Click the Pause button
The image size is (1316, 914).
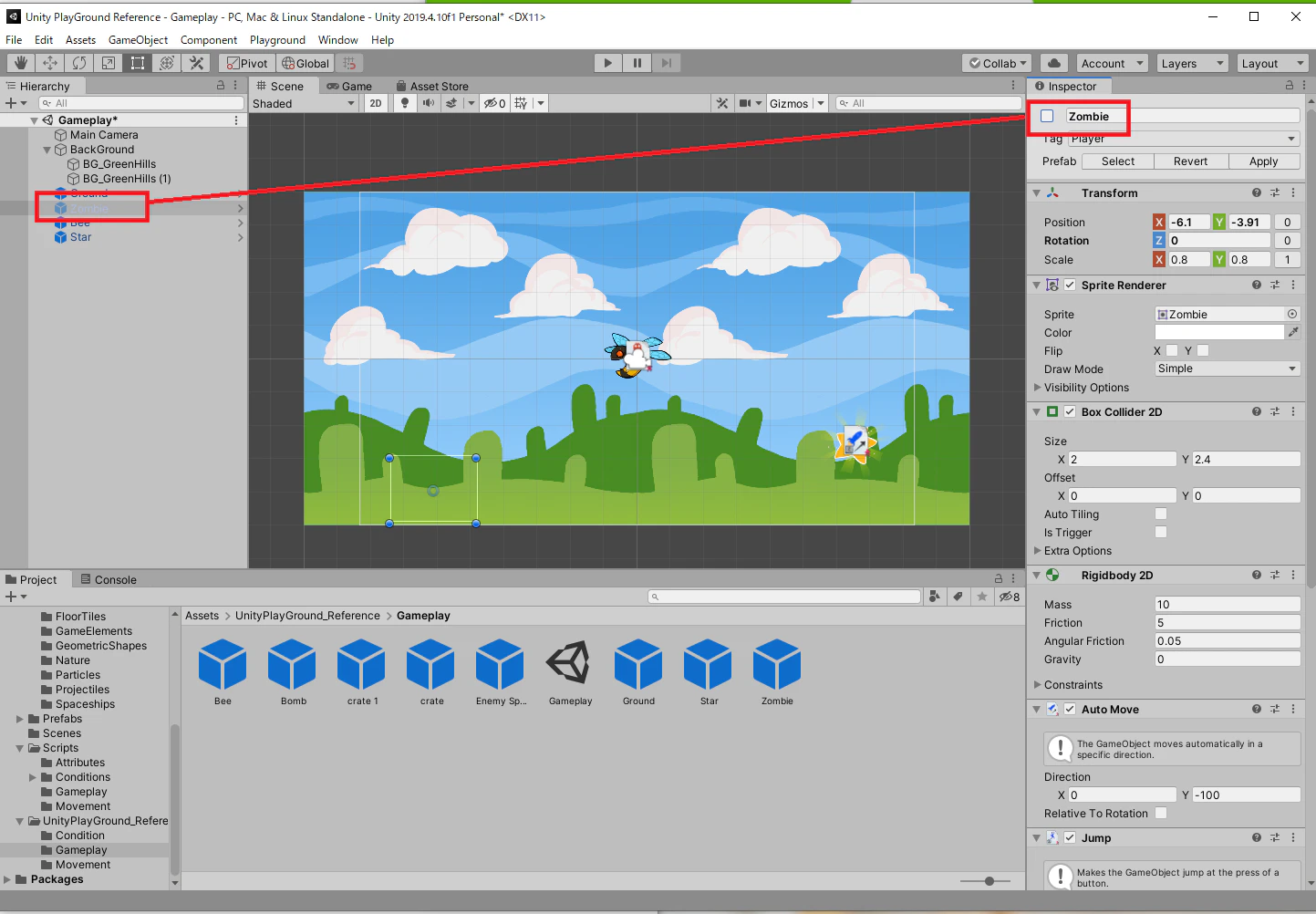(637, 63)
